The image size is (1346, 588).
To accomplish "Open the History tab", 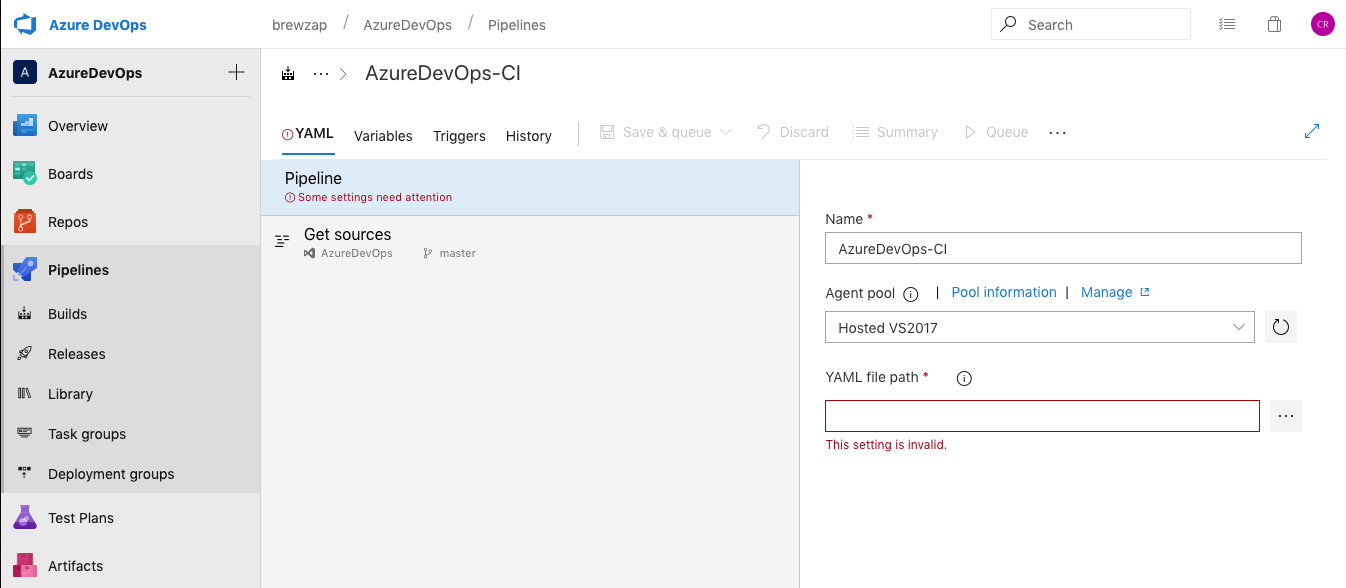I will (x=528, y=136).
